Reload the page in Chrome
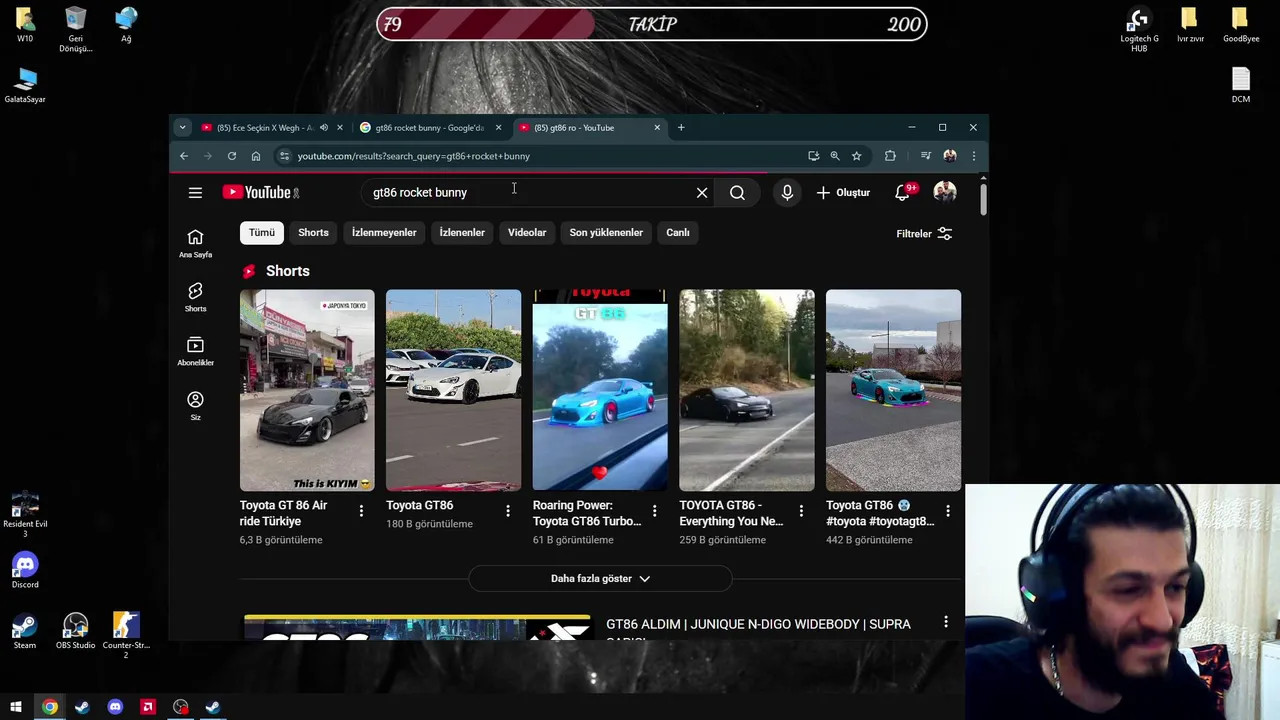This screenshot has width=1280, height=720. click(232, 156)
